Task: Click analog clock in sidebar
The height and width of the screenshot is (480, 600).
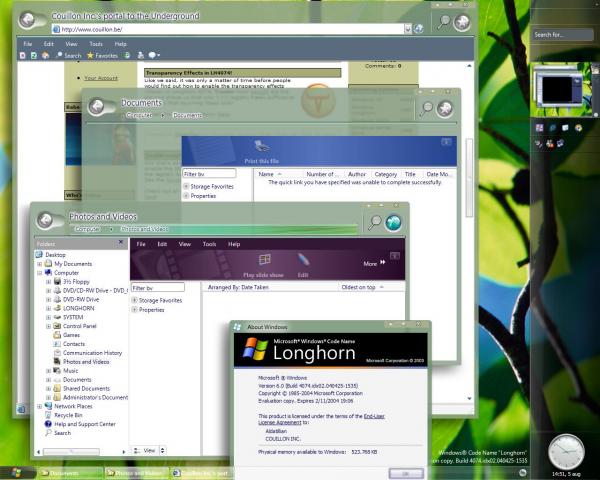Action: (x=566, y=452)
